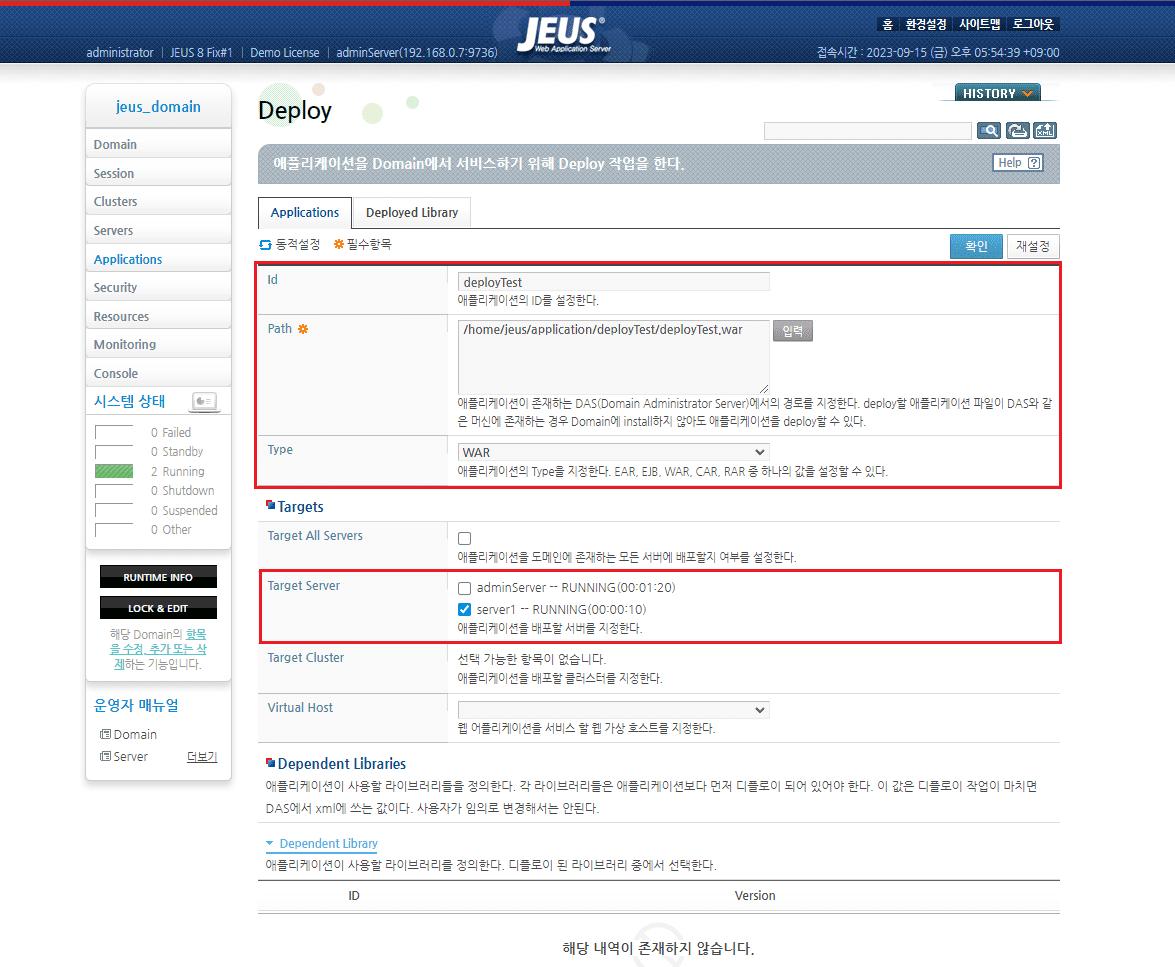Open Resources in the sidebar menu
The height and width of the screenshot is (967, 1175).
pos(158,316)
